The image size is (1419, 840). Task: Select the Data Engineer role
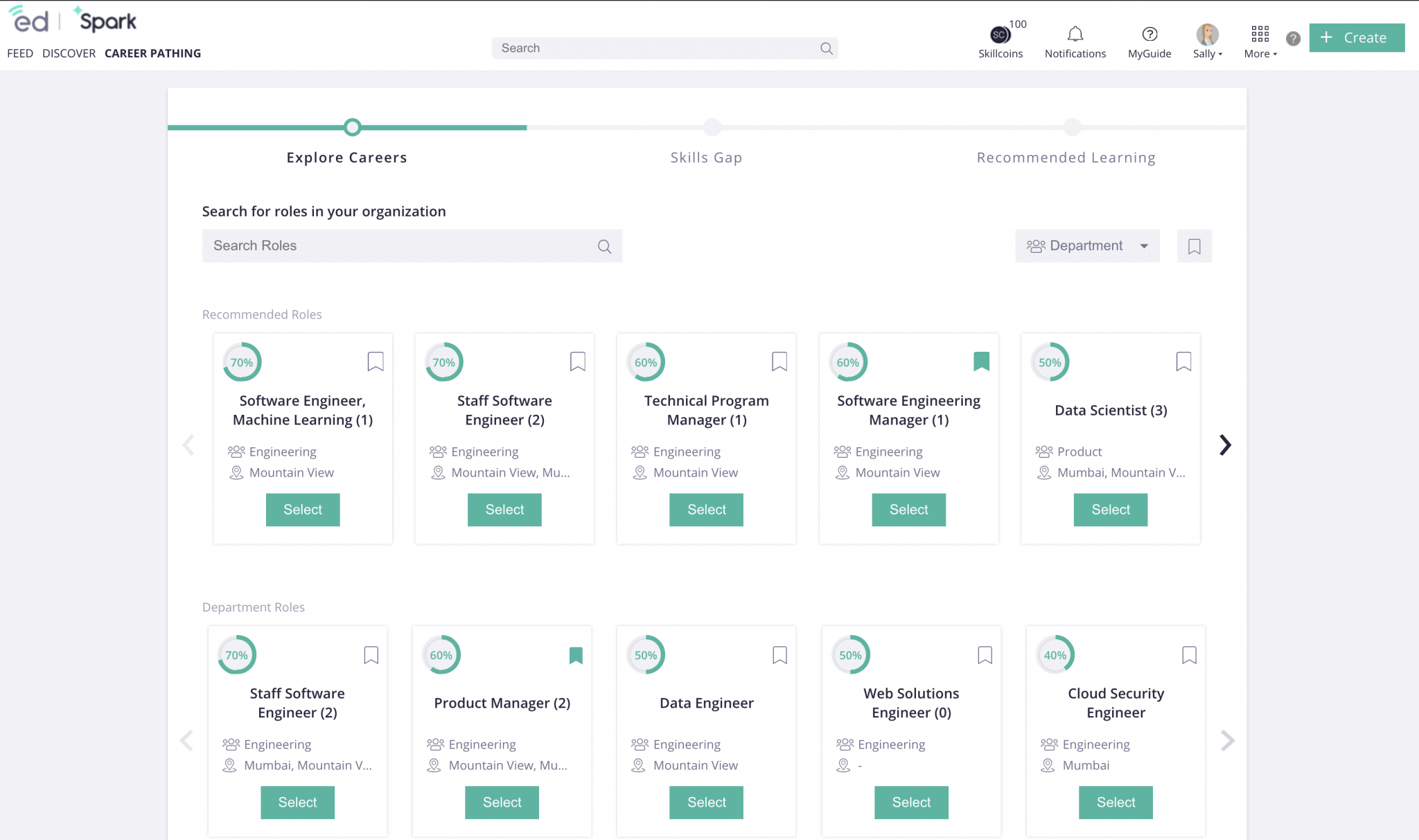tap(706, 803)
